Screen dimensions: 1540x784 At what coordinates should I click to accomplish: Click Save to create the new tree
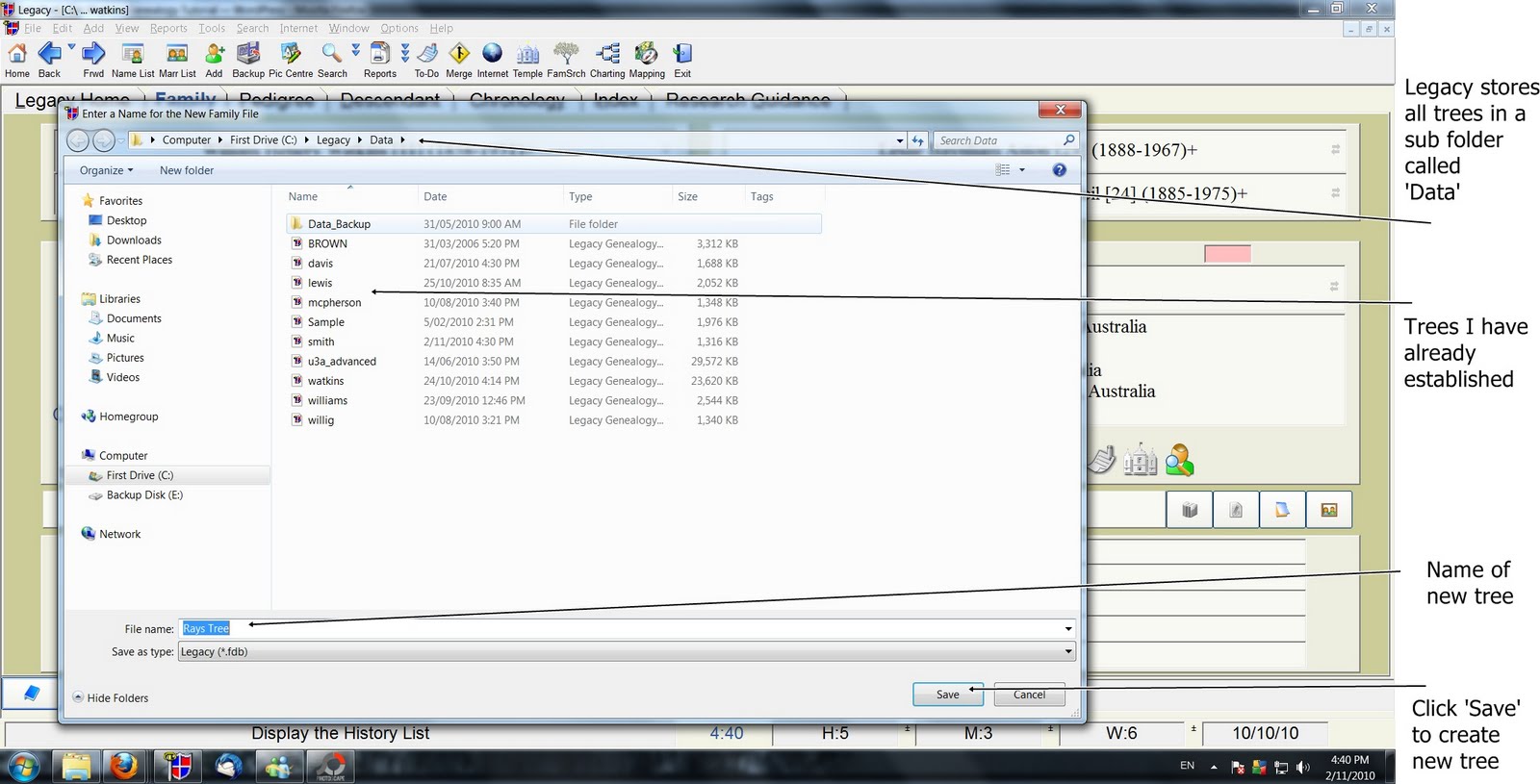(948, 695)
